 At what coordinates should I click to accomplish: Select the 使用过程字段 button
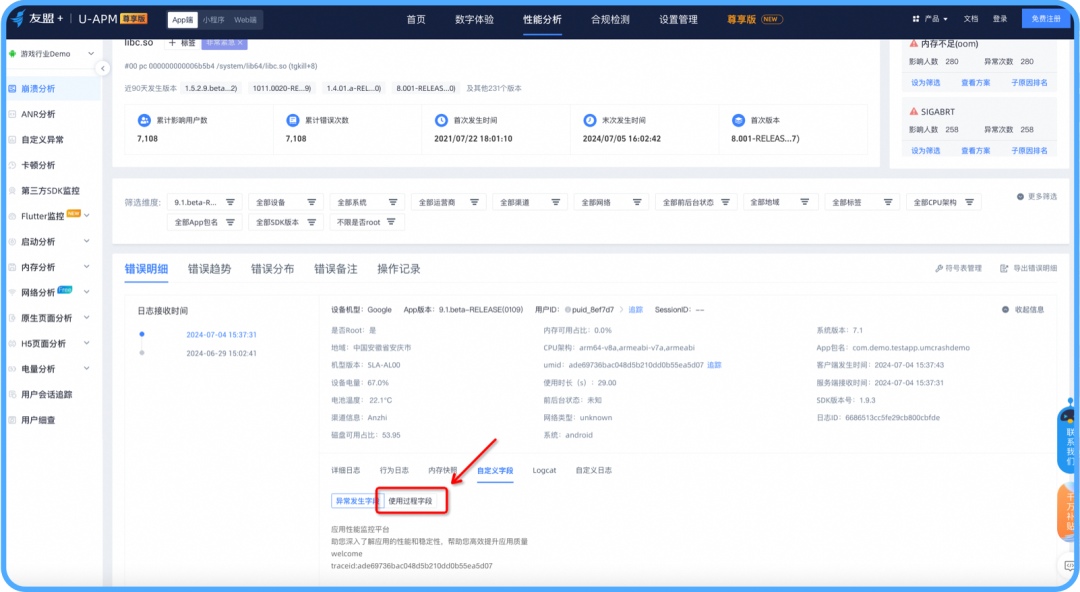(411, 501)
